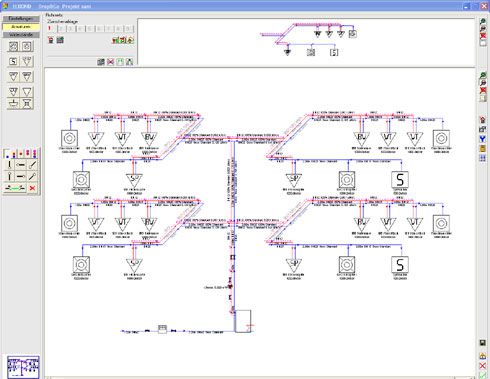
Task: Select vertical pipe tool with node at bottom
Action: (x=9, y=165)
